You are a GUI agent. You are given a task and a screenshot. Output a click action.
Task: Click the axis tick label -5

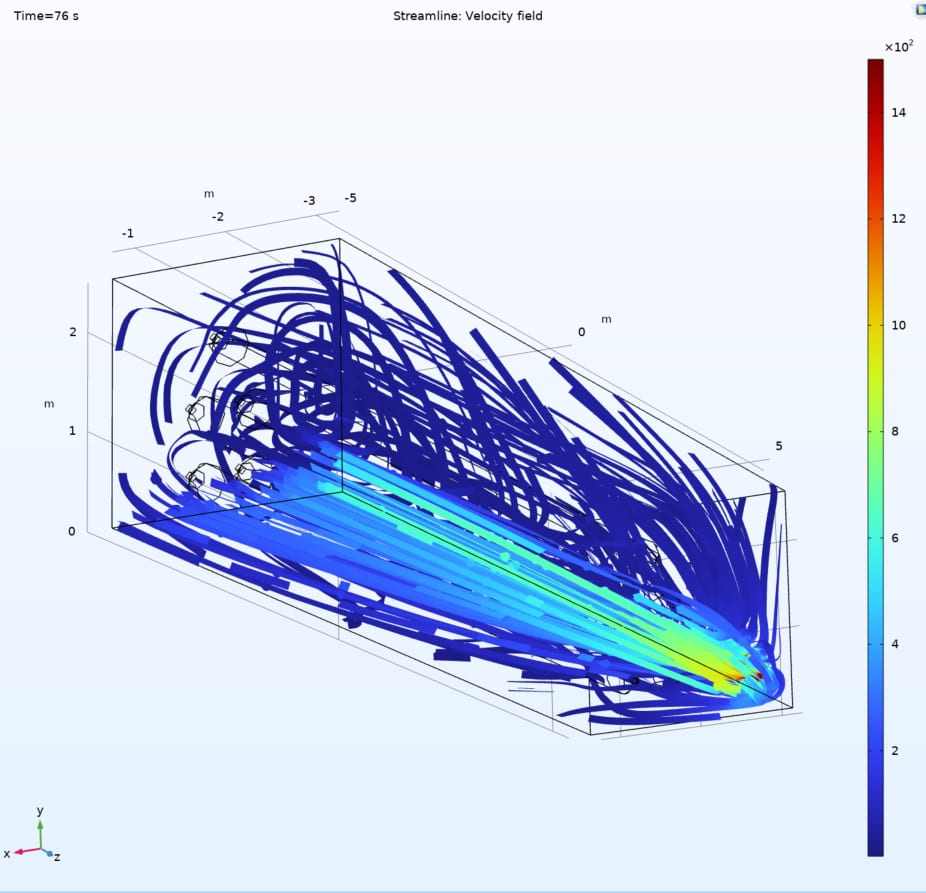tap(351, 198)
